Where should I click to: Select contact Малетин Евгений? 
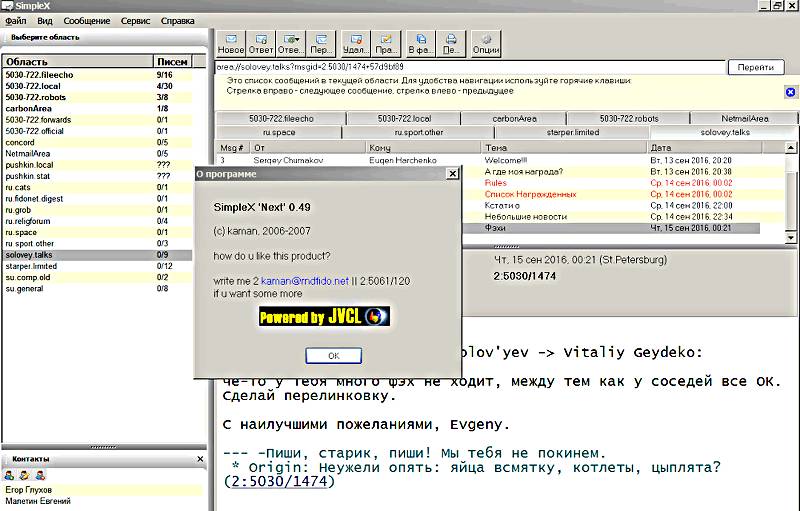coord(102,501)
